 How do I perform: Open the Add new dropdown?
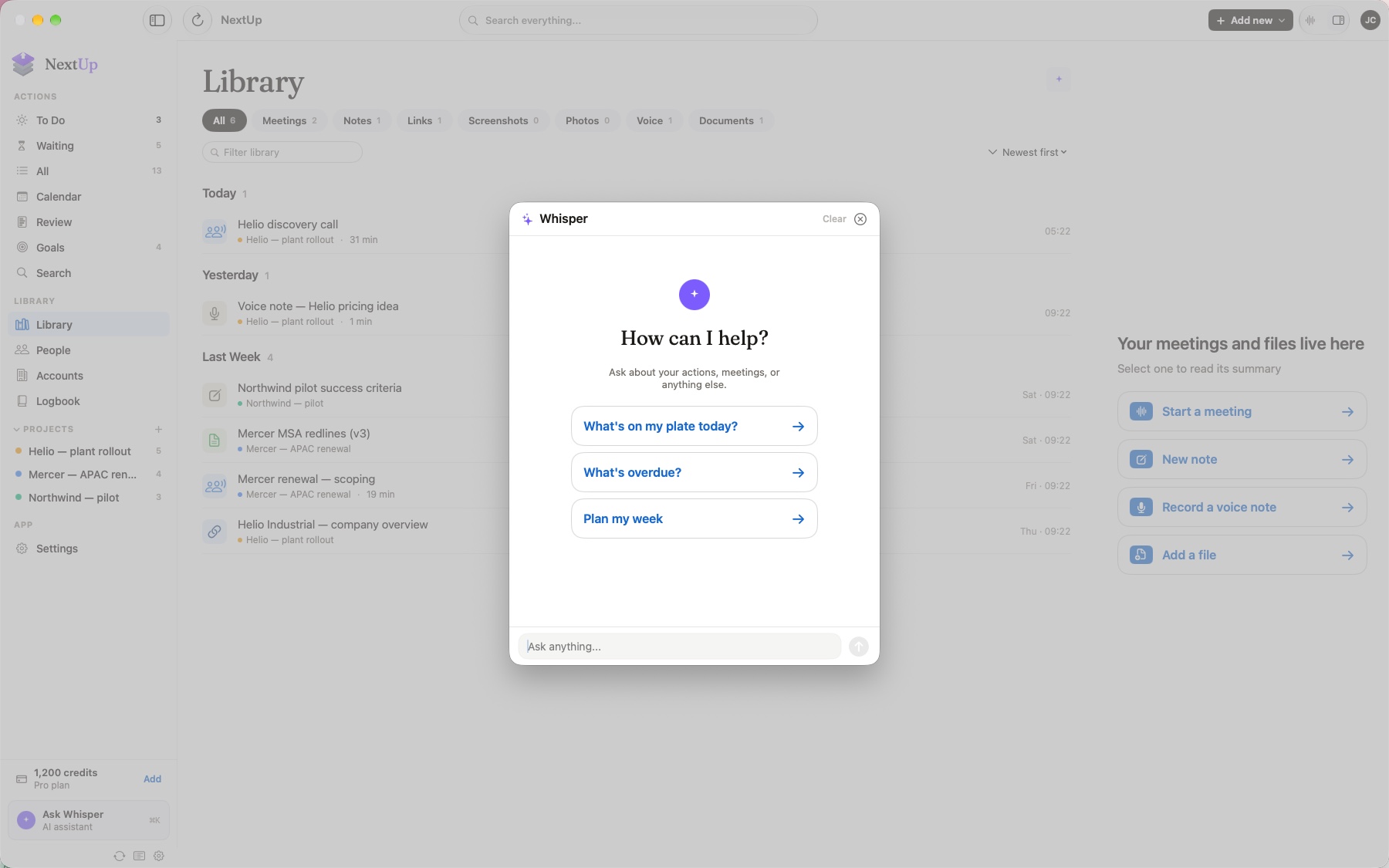coord(1250,20)
